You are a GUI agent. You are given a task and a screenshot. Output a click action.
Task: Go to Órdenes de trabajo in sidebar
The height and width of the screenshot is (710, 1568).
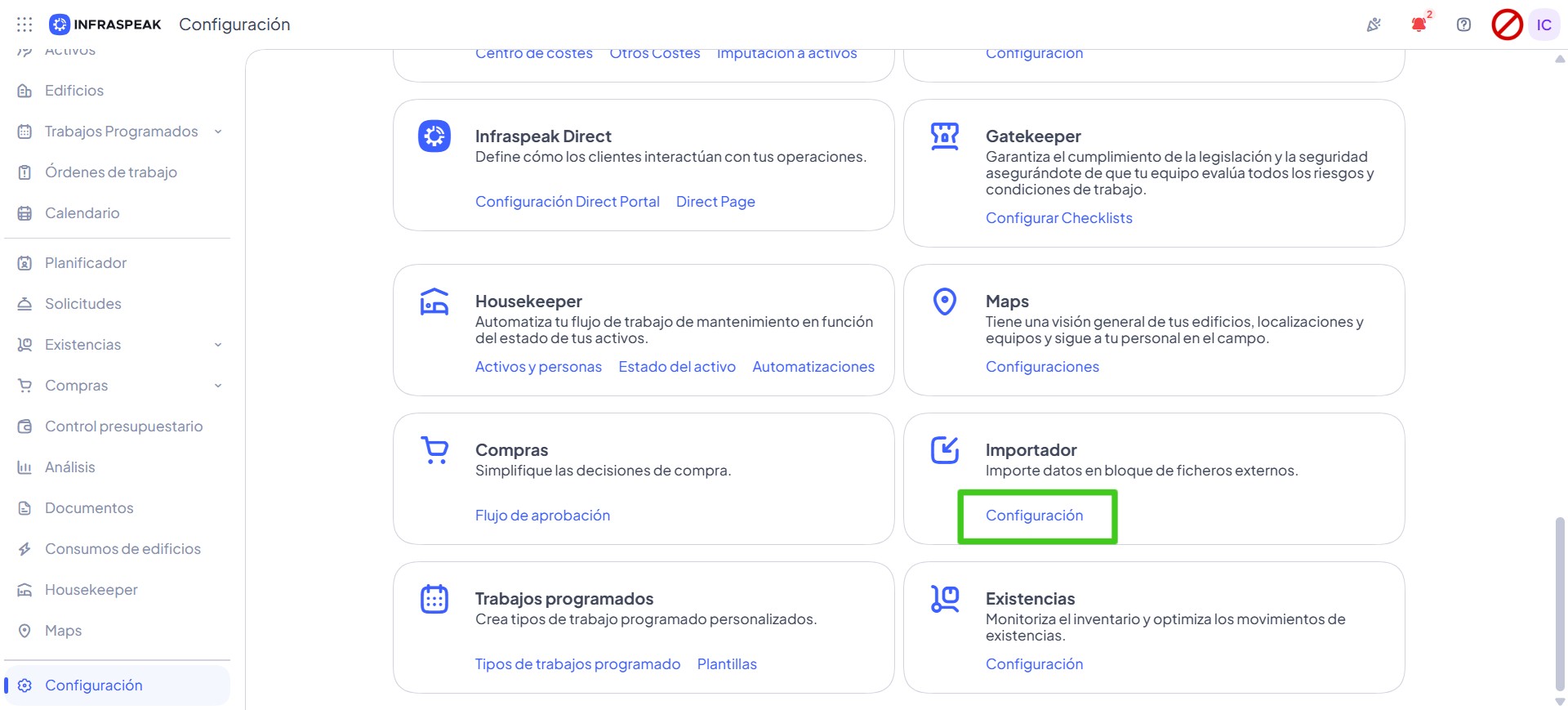coord(111,172)
